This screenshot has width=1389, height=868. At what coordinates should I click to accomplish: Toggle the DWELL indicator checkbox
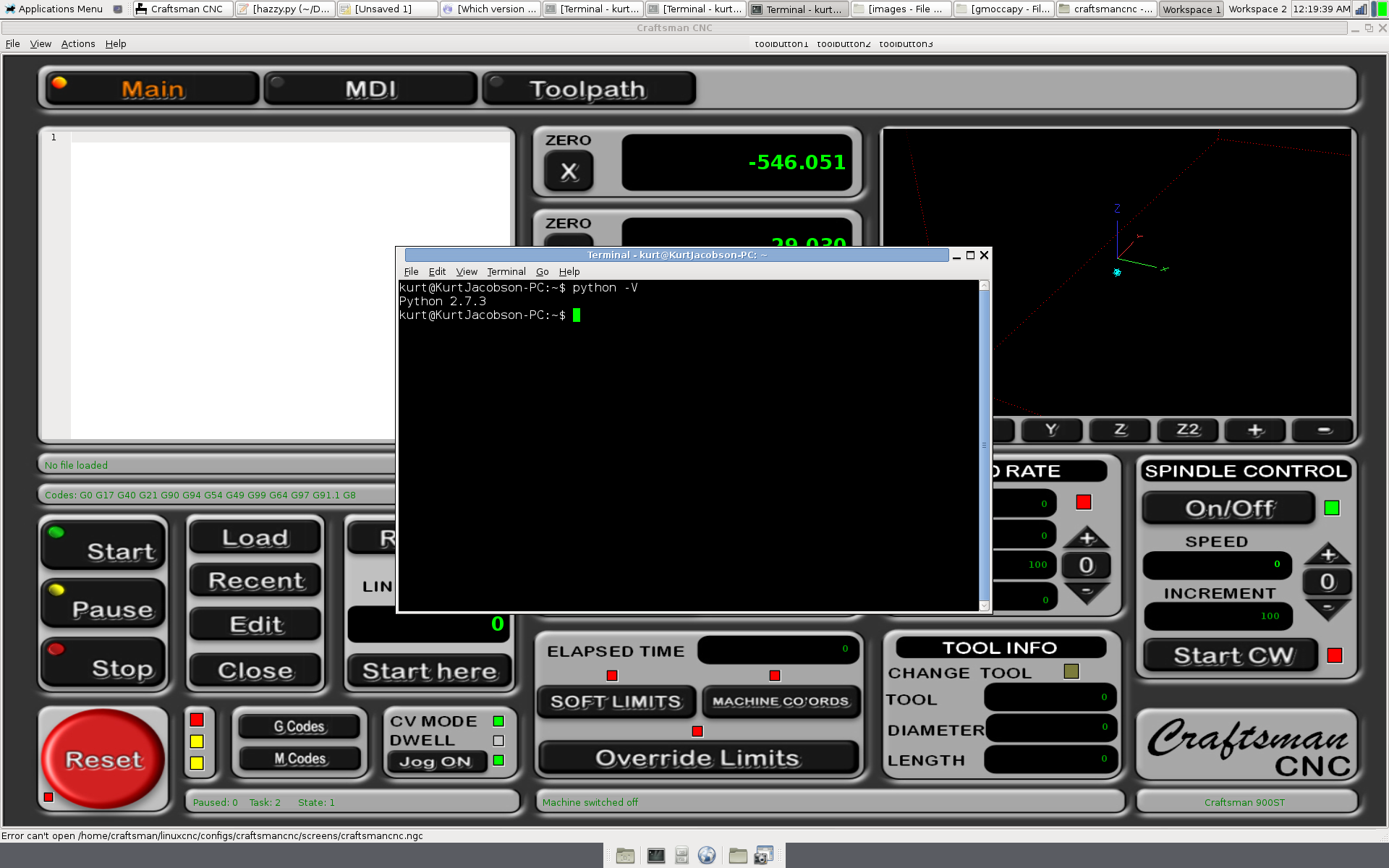(x=498, y=741)
